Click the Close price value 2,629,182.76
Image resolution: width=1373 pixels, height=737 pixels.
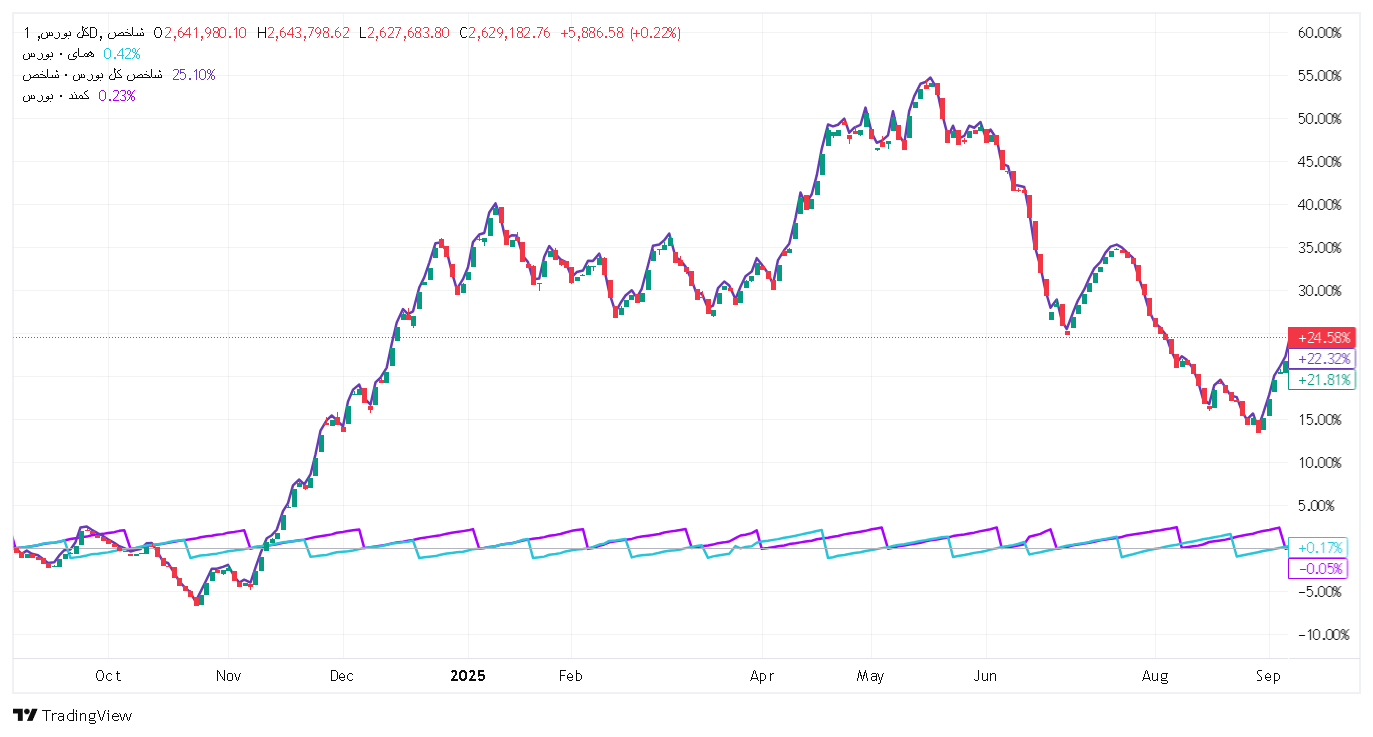pos(511,33)
